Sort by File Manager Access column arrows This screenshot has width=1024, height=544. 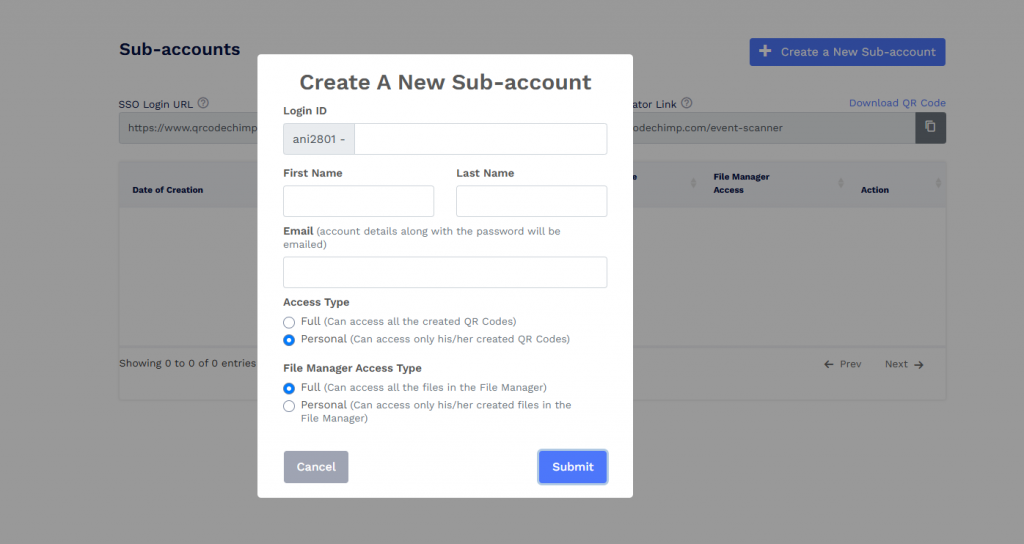840,184
